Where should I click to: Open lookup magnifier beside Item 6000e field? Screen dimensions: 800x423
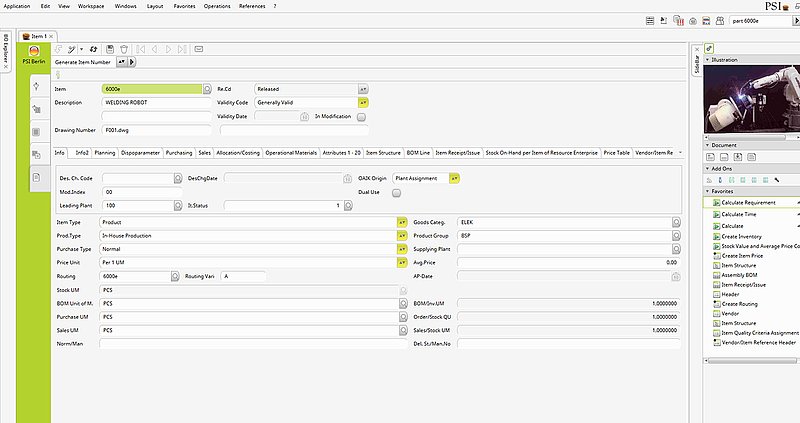[x=207, y=89]
